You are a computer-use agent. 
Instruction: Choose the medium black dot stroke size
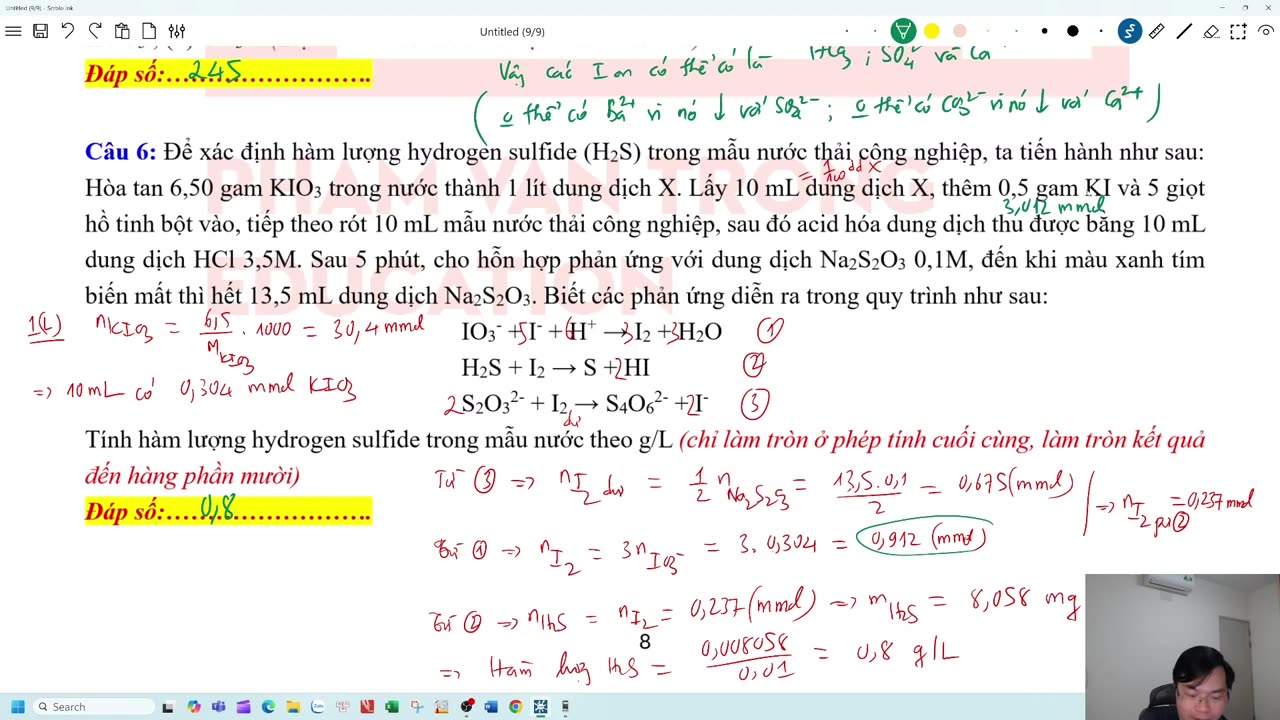tap(1044, 31)
